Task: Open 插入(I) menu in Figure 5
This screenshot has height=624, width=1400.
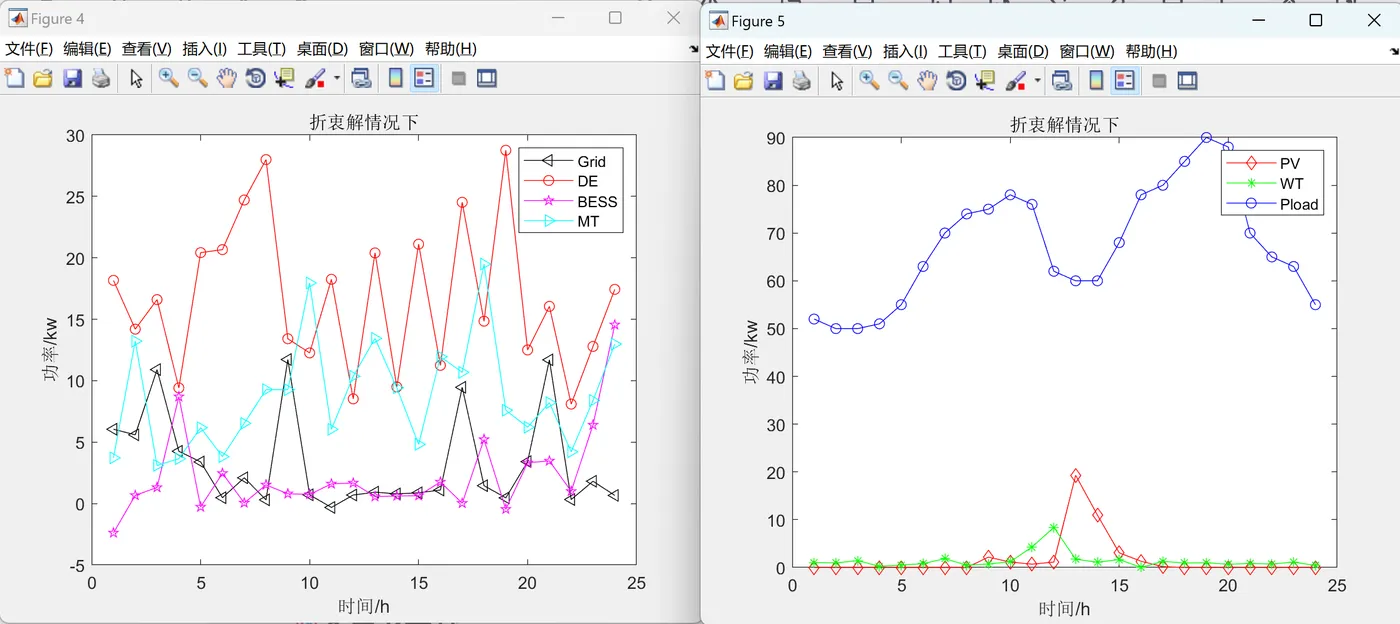Action: point(906,52)
